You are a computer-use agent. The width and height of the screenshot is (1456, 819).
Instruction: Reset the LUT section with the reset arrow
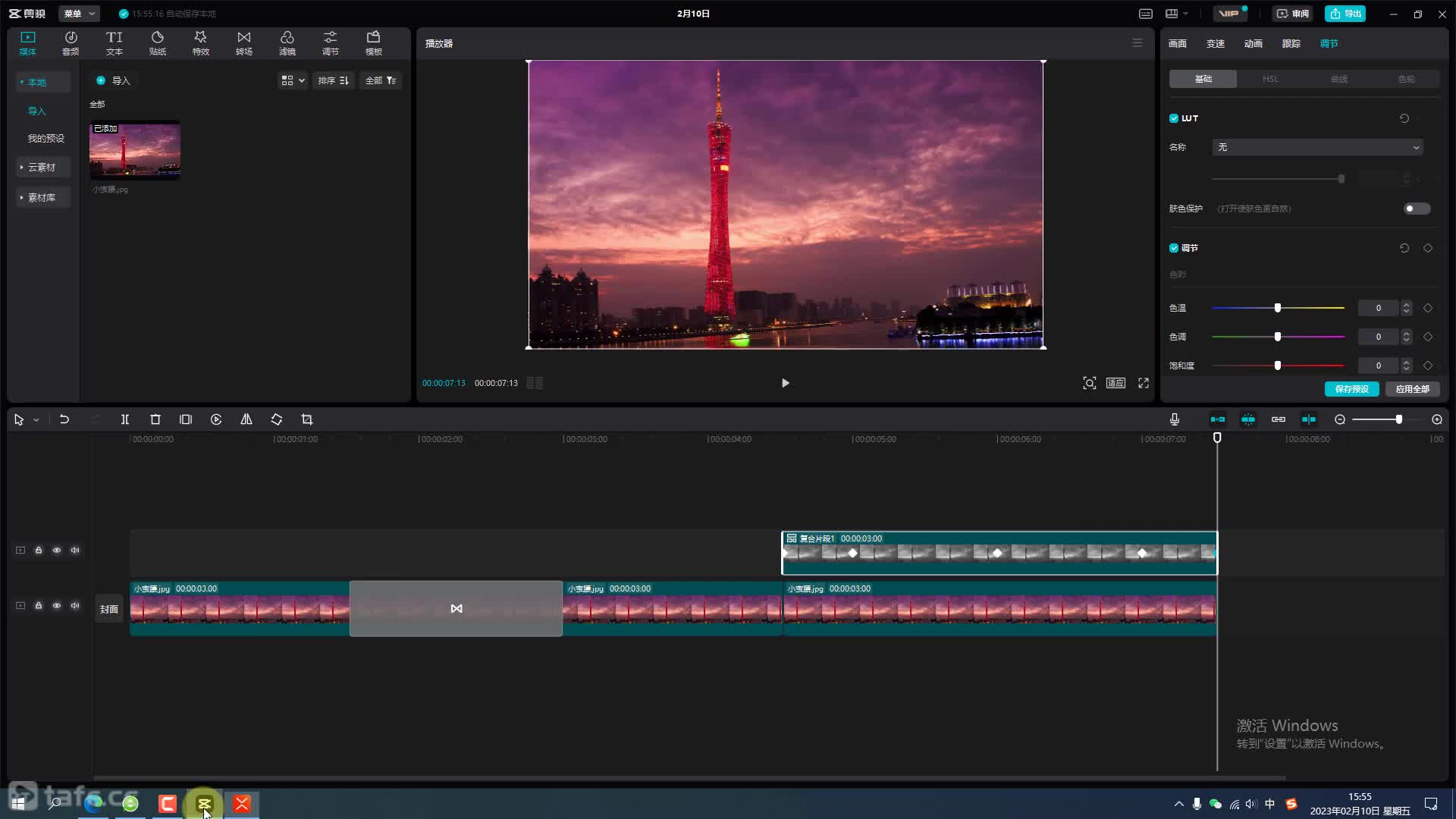coord(1404,118)
